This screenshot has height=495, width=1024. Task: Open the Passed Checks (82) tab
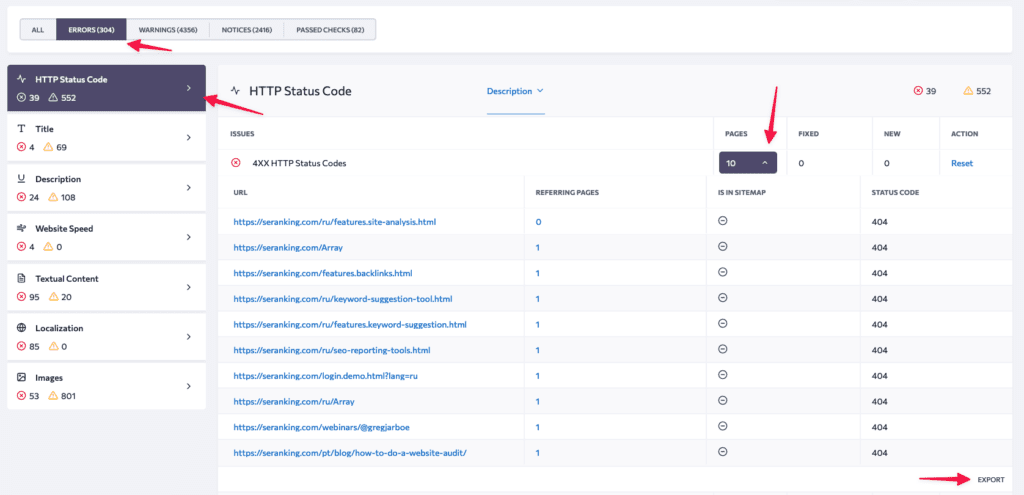coord(329,30)
